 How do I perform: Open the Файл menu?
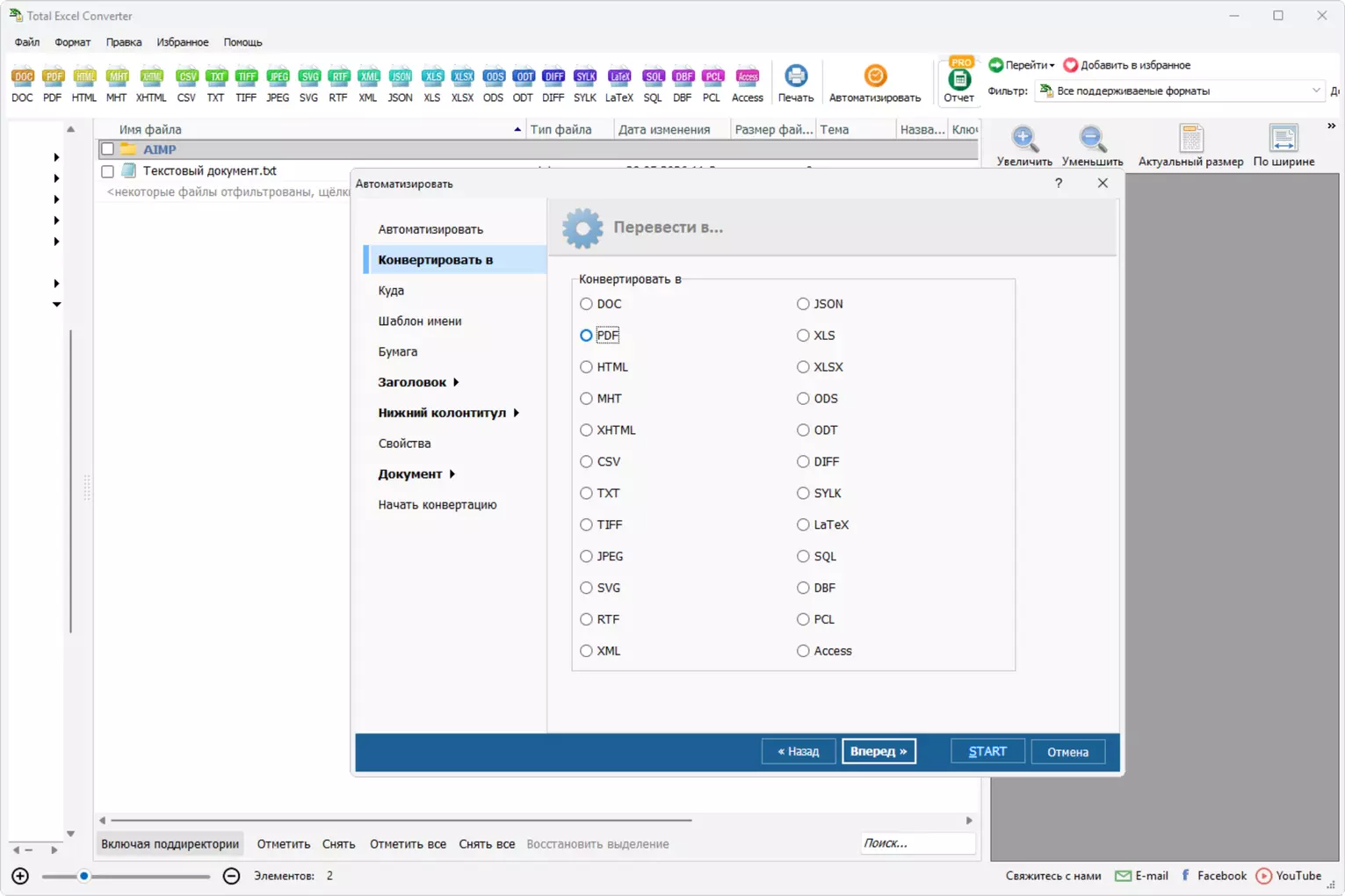(26, 42)
